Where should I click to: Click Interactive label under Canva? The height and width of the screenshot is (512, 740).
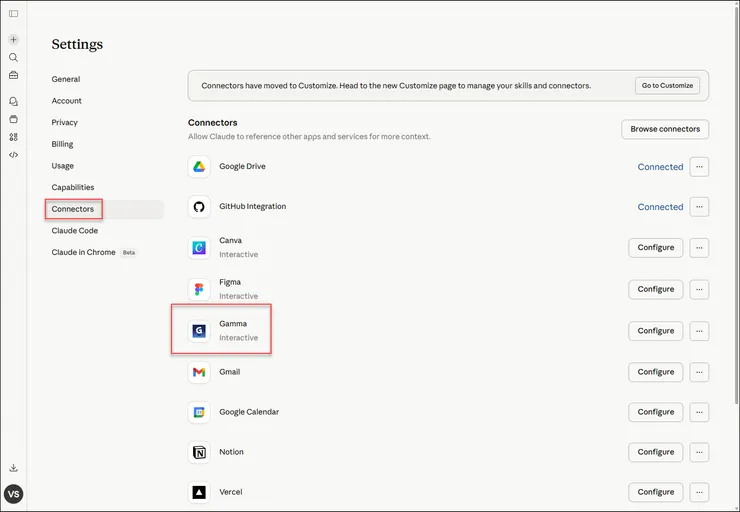pyautogui.click(x=238, y=255)
